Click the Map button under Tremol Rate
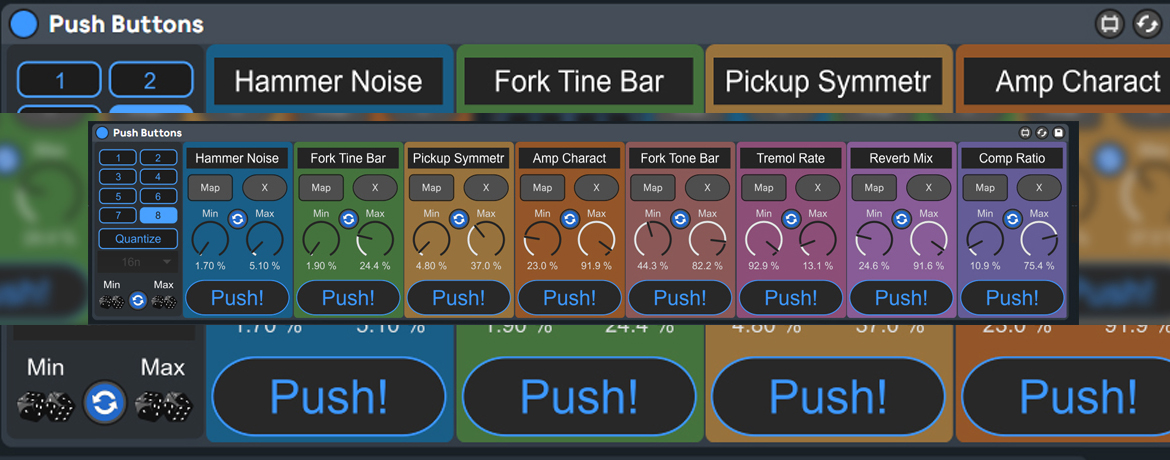Image resolution: width=1170 pixels, height=460 pixels. click(763, 188)
